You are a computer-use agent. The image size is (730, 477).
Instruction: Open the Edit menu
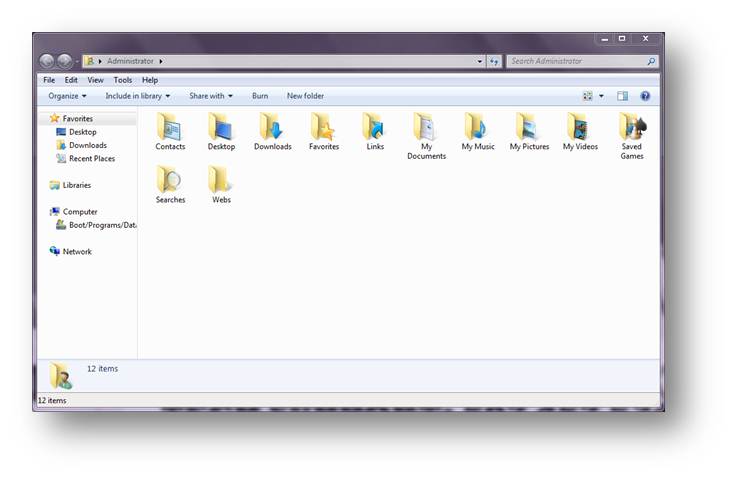pos(71,80)
